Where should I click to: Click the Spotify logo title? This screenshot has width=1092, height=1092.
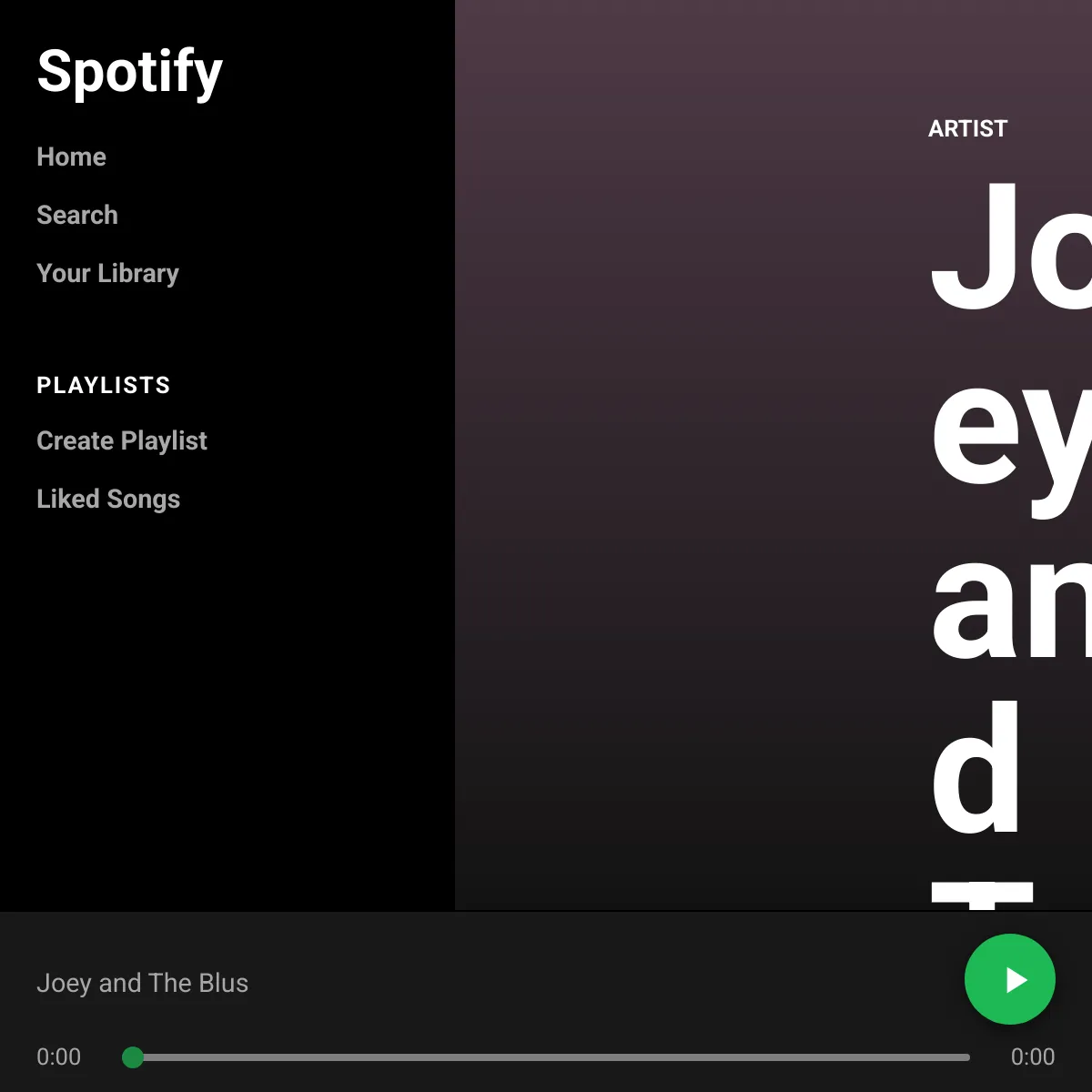(x=130, y=71)
